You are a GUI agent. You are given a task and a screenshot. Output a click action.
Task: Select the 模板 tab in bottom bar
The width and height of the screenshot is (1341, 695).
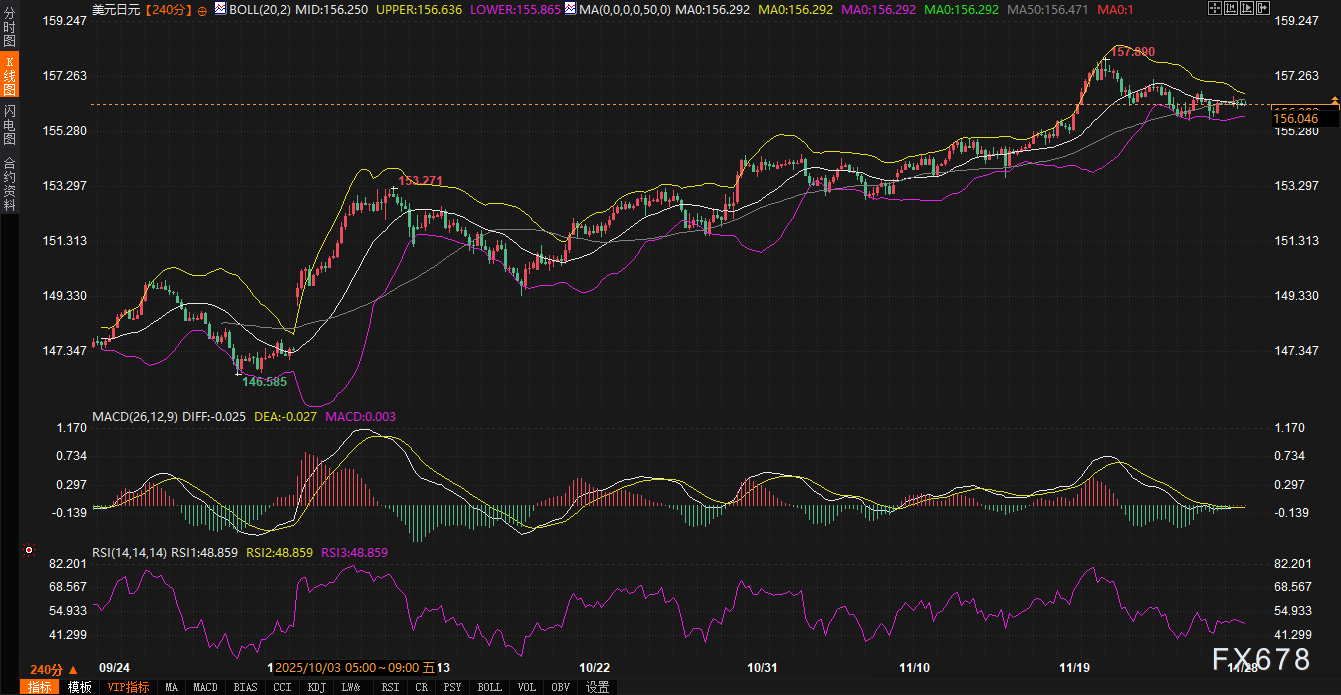79,687
